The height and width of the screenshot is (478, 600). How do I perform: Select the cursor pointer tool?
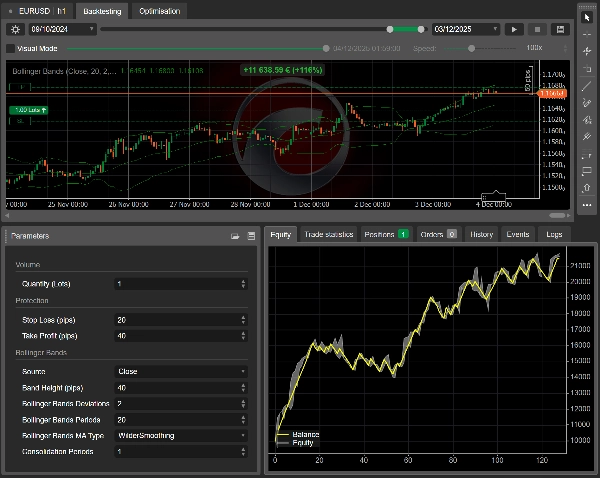coord(587,18)
